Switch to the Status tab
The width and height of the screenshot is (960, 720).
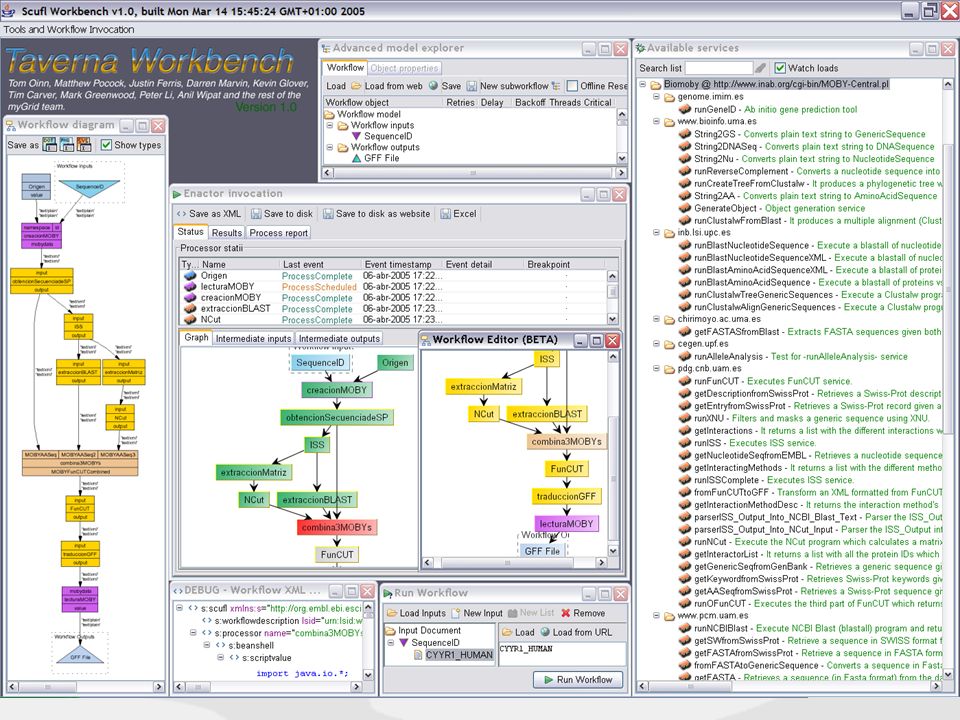(190, 232)
